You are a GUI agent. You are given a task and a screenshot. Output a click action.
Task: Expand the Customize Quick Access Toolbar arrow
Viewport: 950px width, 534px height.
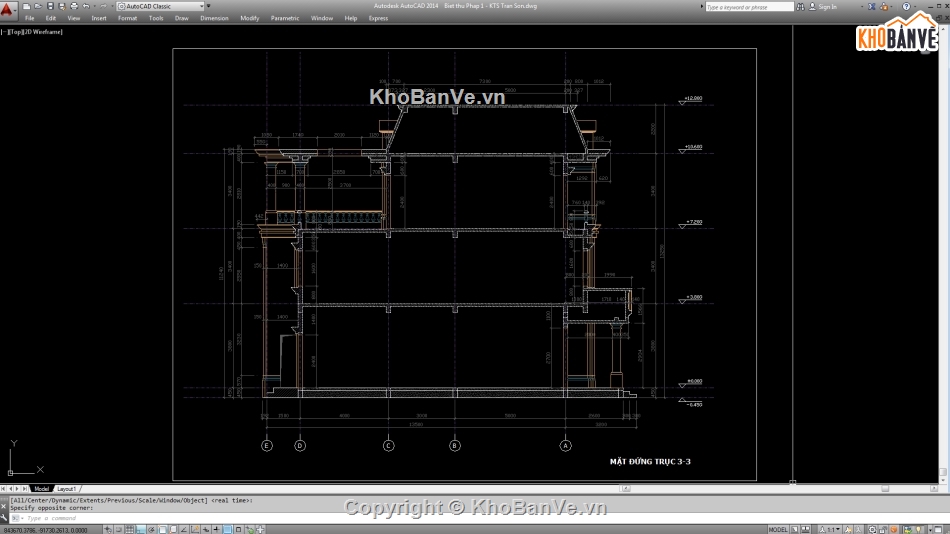click(209, 6)
